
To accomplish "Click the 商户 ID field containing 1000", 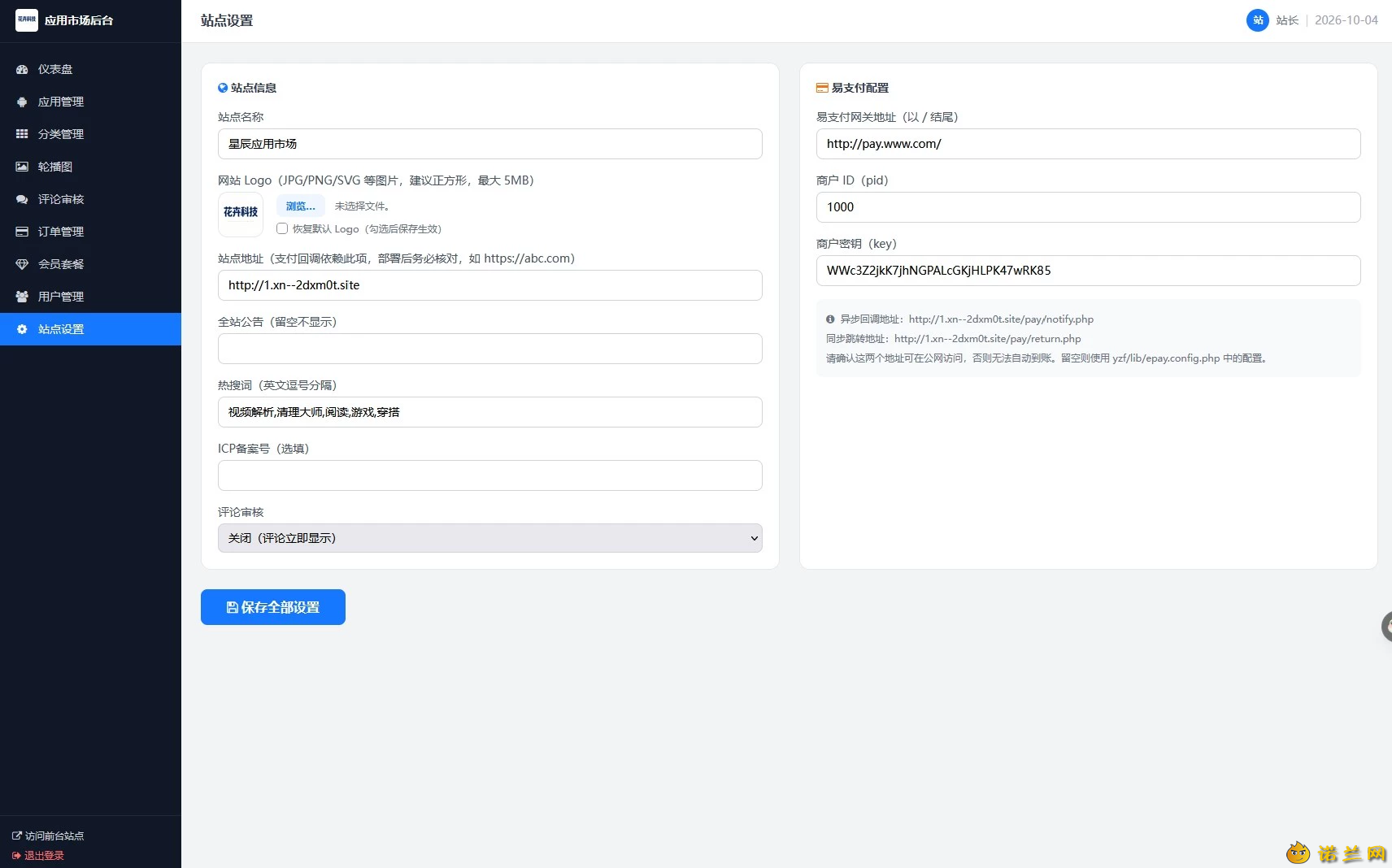I will [1089, 207].
